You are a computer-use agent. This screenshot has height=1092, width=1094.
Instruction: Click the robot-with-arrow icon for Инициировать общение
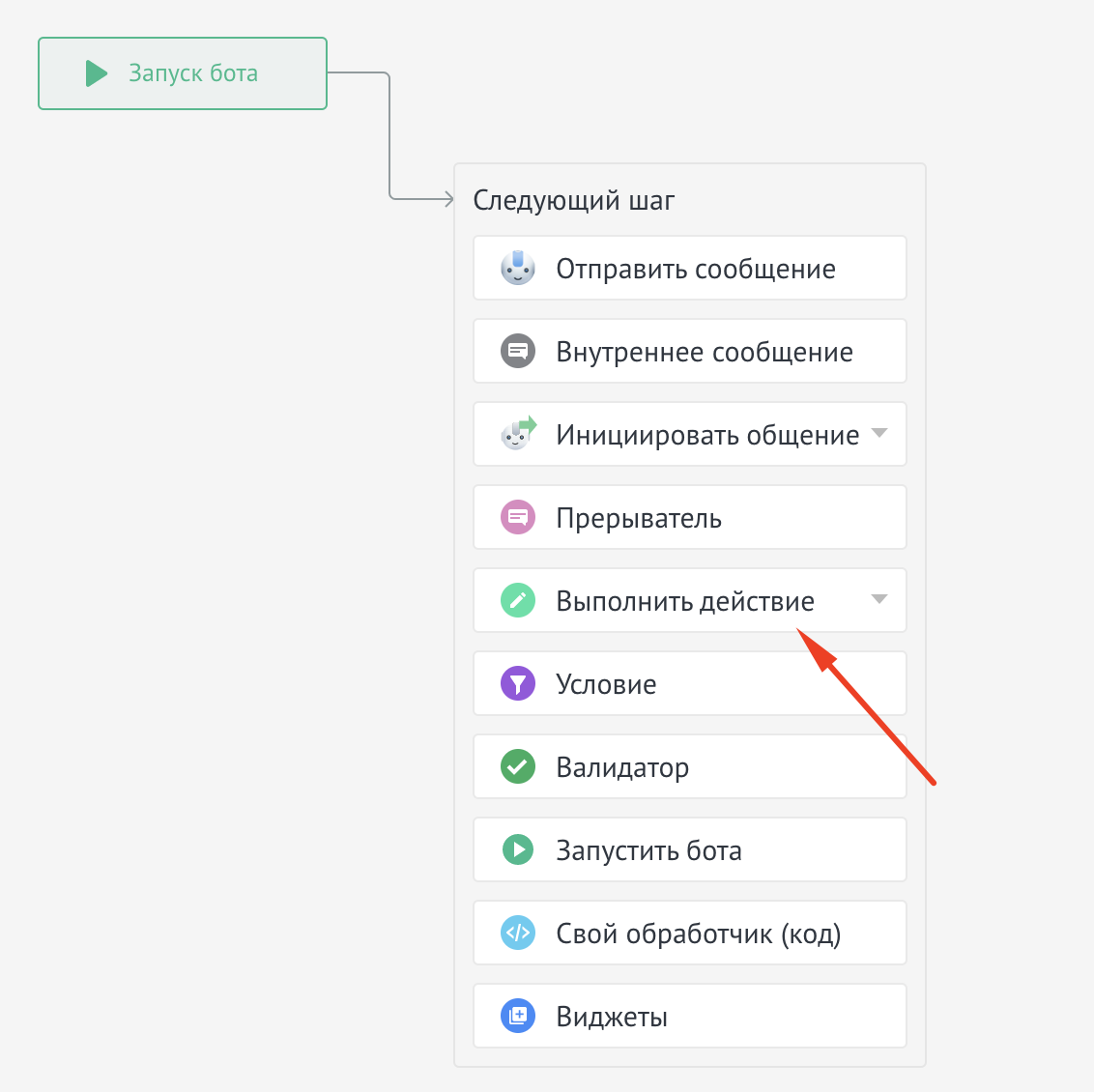tap(518, 434)
